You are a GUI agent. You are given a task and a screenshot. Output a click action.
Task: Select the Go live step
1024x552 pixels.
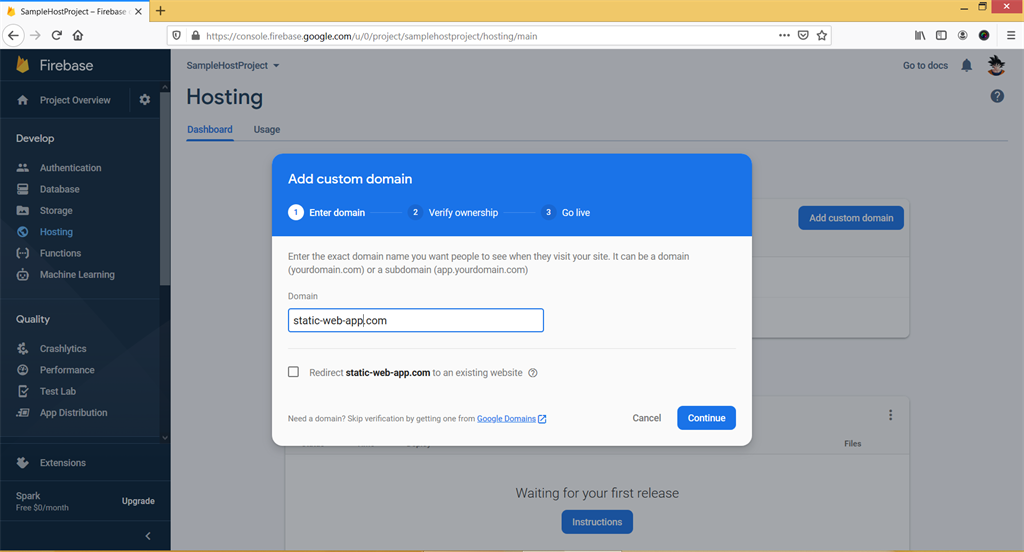tap(566, 212)
